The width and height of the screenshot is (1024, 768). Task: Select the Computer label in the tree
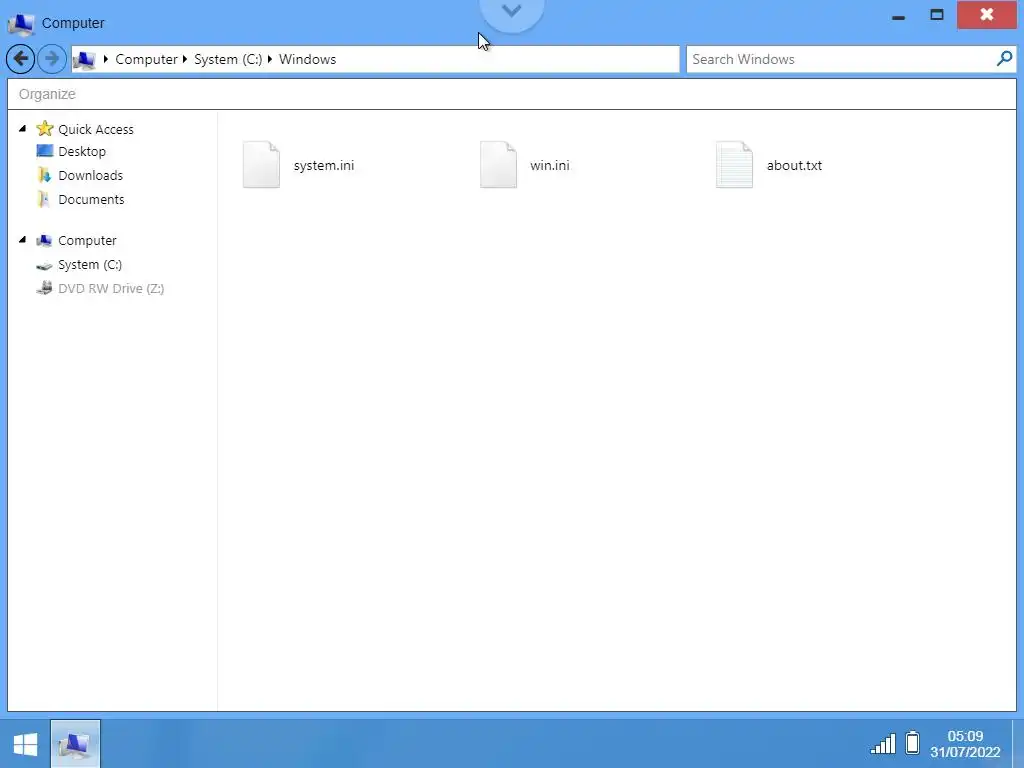coord(87,240)
